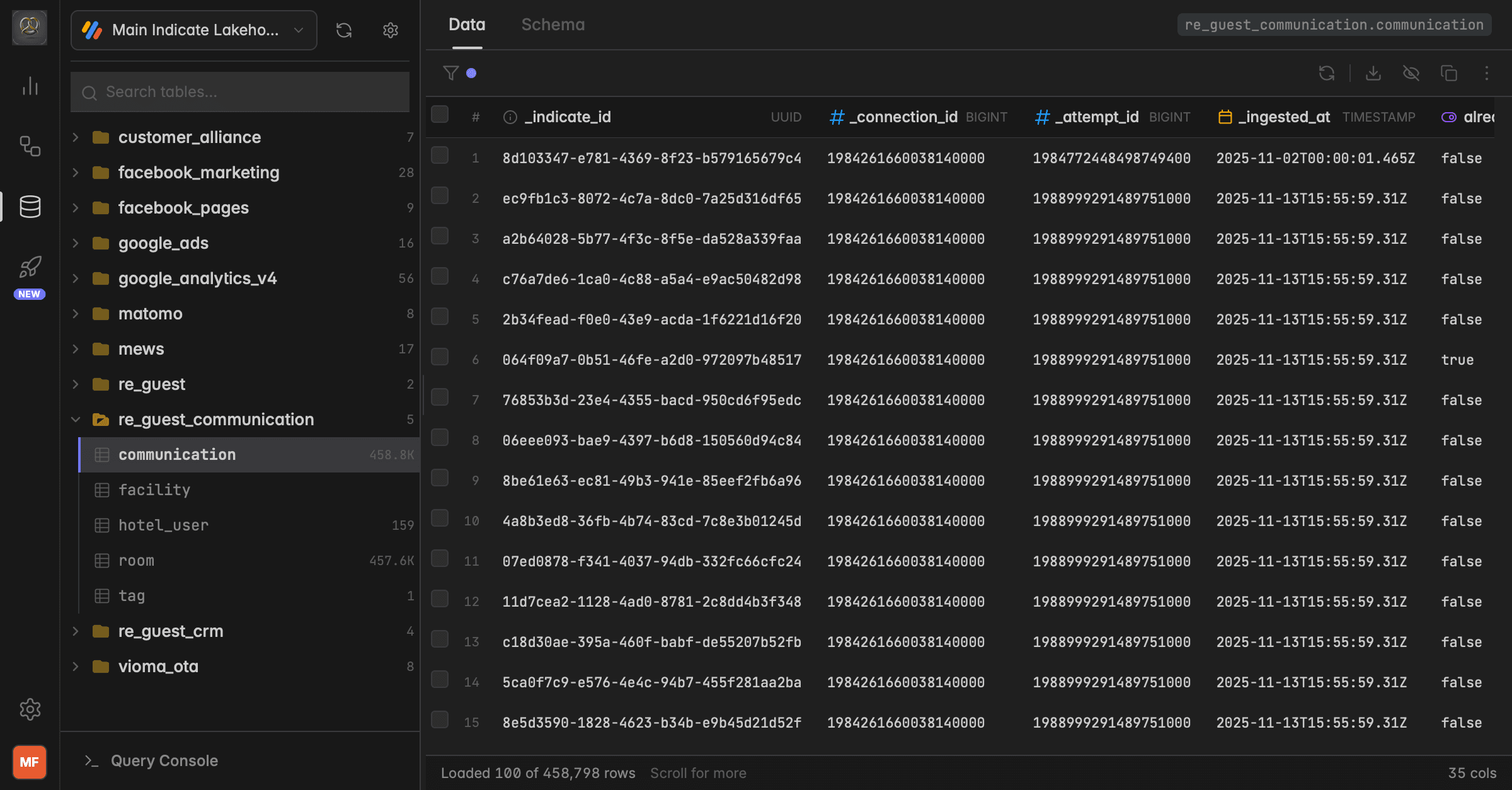Expand the facebook_pages folder
Viewport: 1512px width, 790px height.
76,208
